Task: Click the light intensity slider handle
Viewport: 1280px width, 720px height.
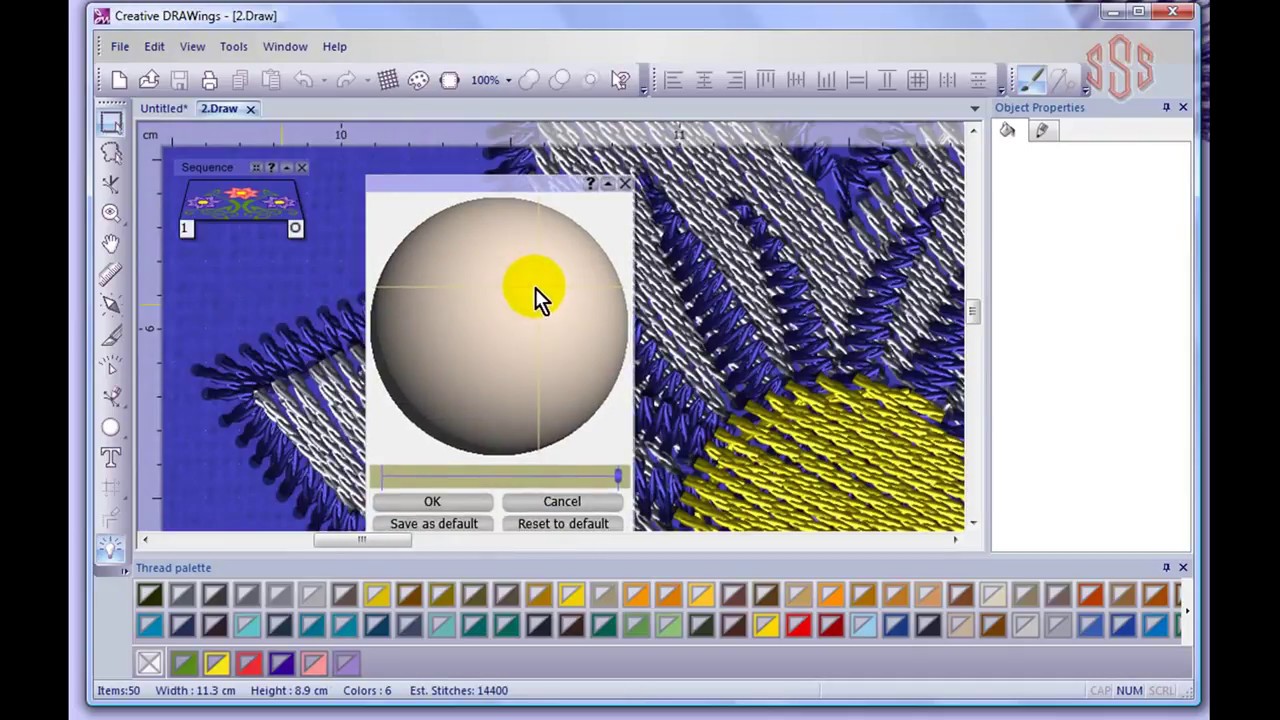Action: (618, 477)
